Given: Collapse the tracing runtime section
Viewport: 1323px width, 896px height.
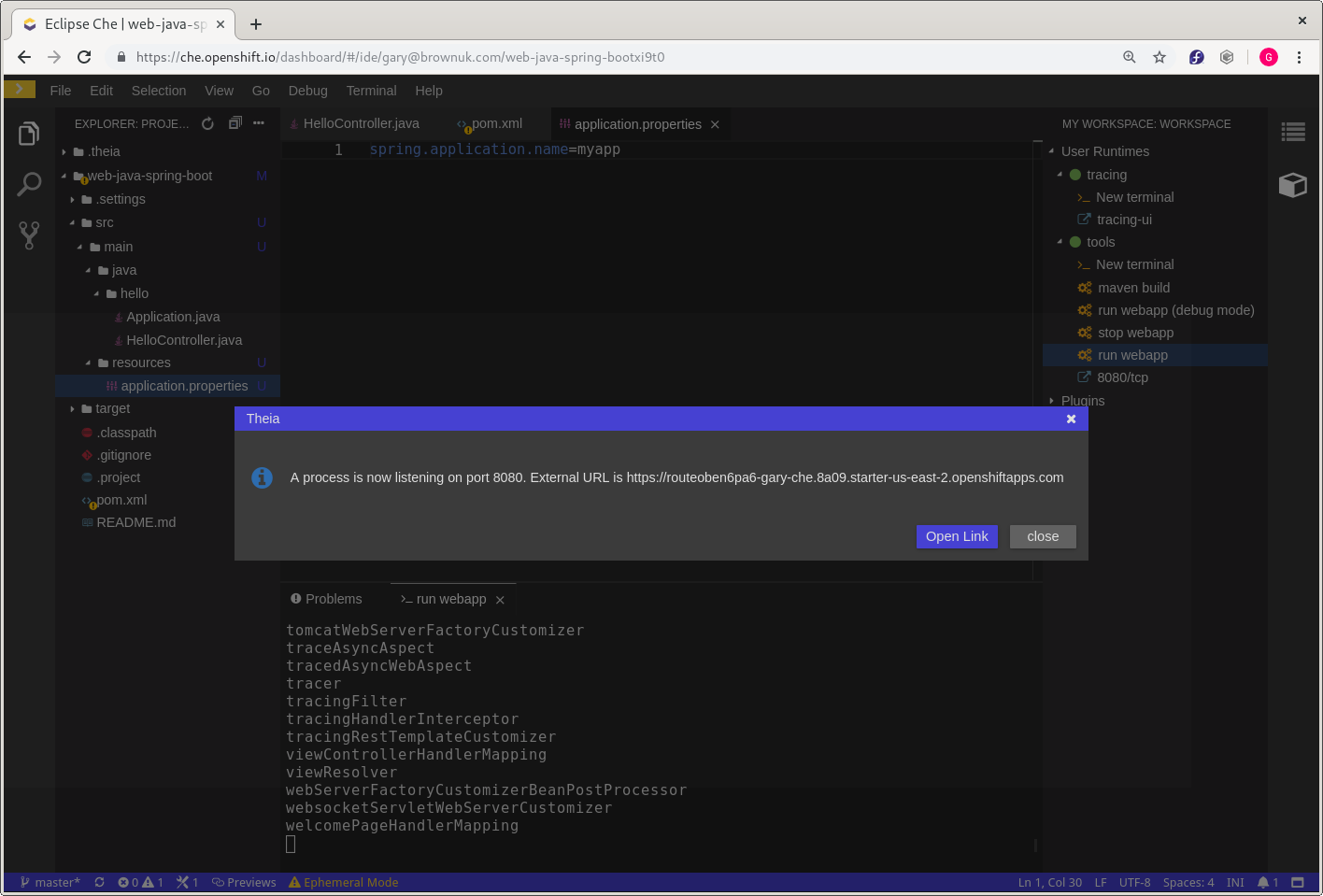Looking at the screenshot, I should coord(1060,175).
